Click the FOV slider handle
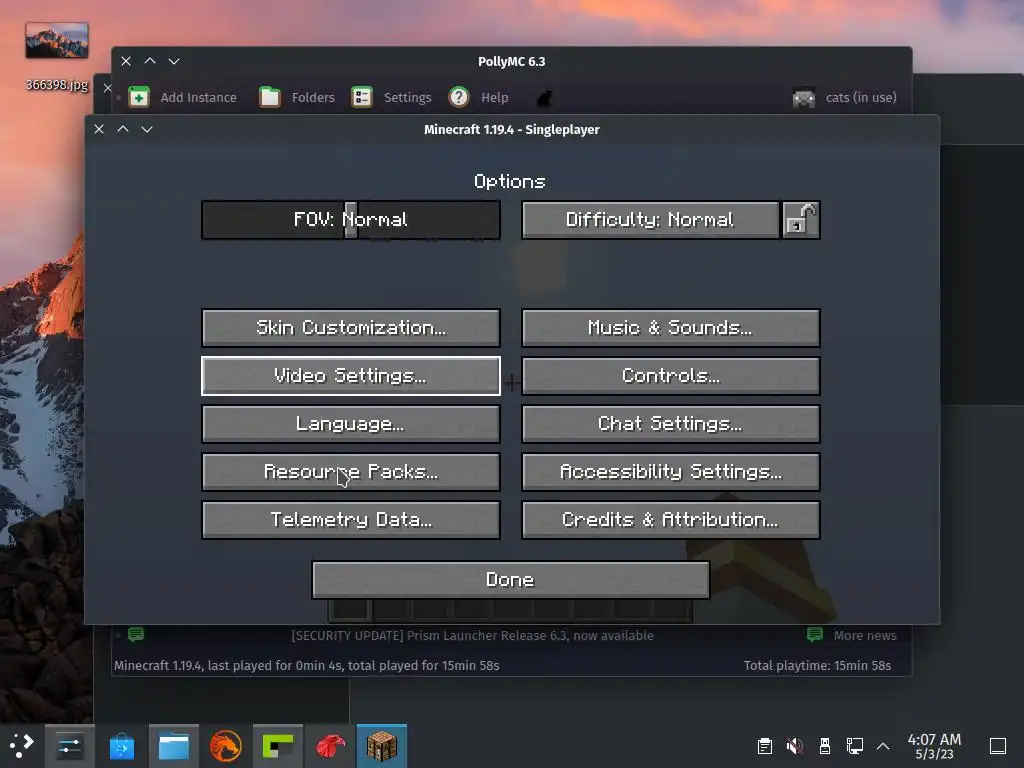The width and height of the screenshot is (1024, 768). pyautogui.click(x=351, y=219)
